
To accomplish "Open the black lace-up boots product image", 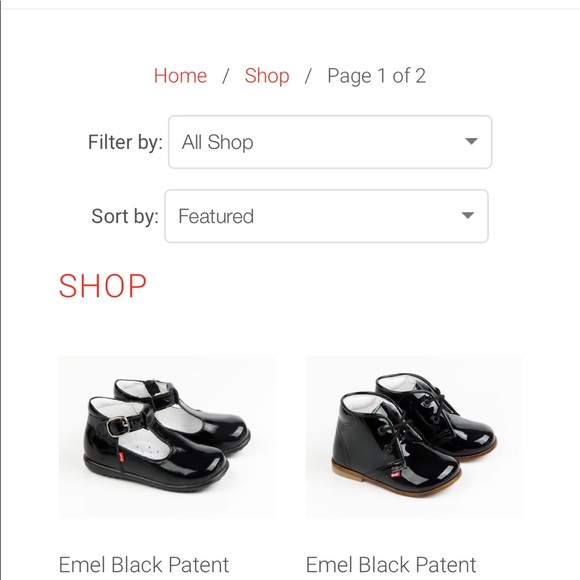I will (414, 437).
